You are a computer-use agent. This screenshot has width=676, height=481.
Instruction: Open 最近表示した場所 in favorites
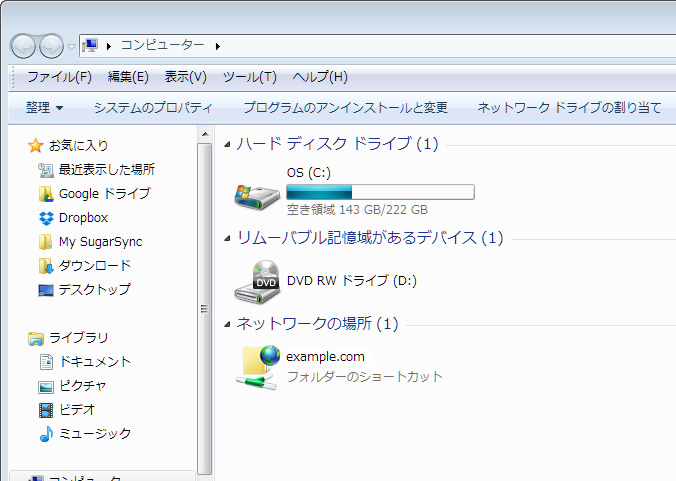(106, 170)
